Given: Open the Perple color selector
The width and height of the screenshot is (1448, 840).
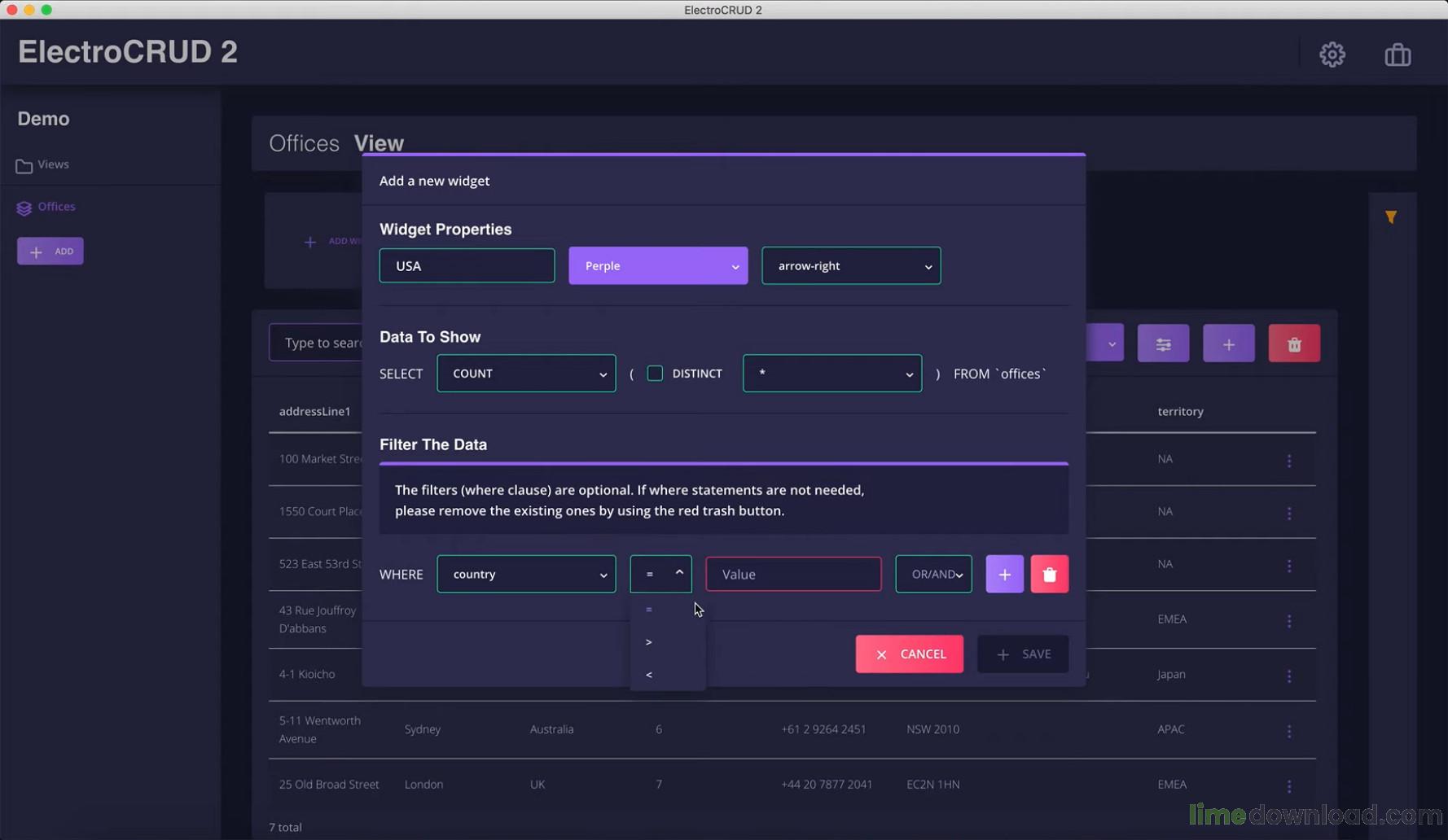Looking at the screenshot, I should pyautogui.click(x=658, y=266).
